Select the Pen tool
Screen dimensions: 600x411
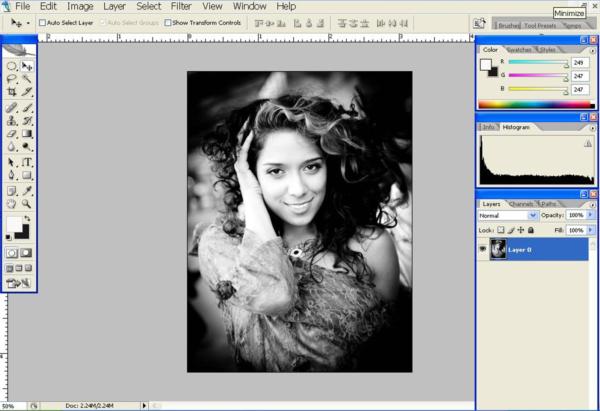click(11, 175)
